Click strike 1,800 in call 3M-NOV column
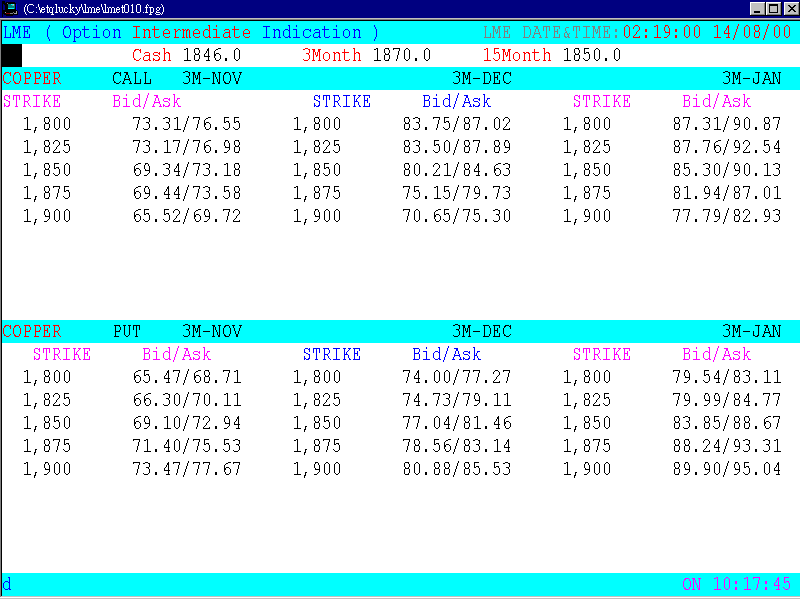800x600 pixels. point(47,123)
